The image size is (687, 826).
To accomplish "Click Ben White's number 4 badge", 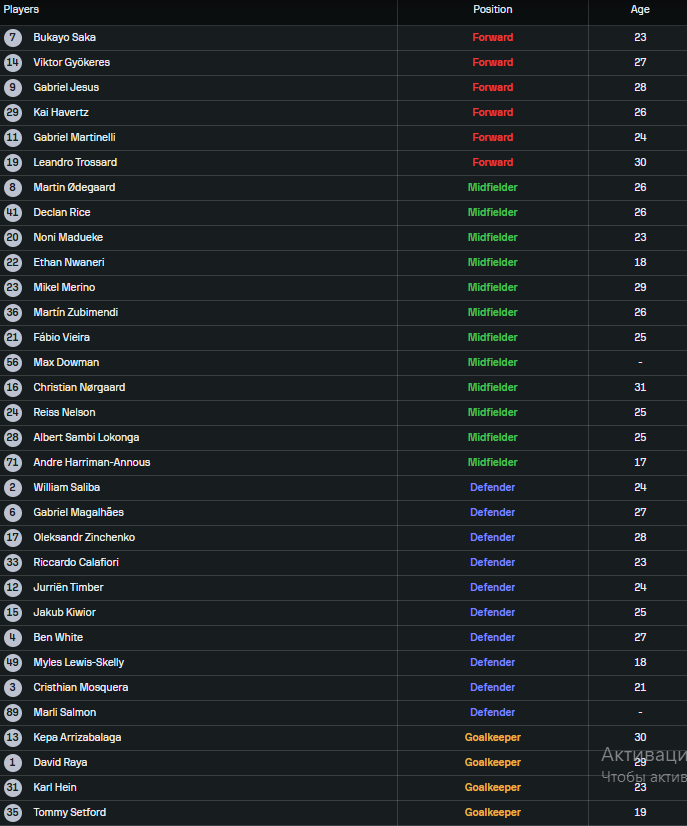I will [12, 637].
